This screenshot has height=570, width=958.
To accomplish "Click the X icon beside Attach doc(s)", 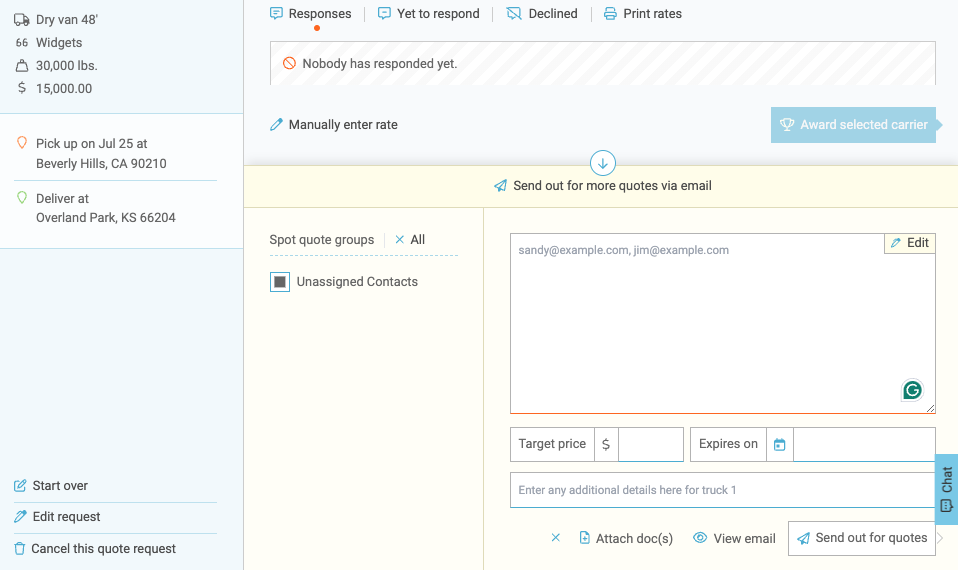I will [556, 538].
